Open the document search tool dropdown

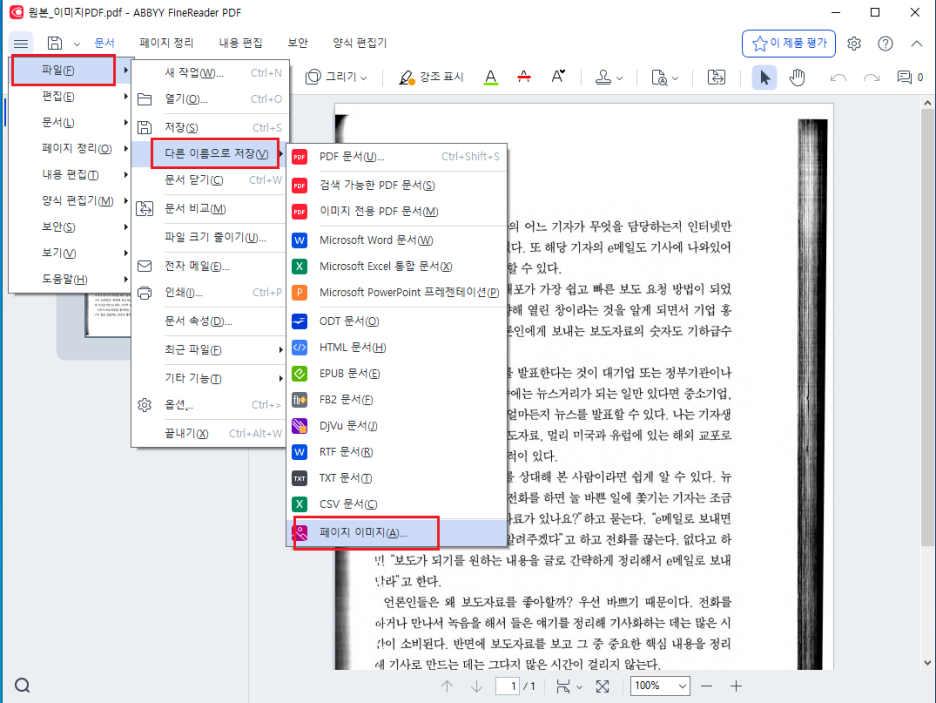click(x=665, y=78)
